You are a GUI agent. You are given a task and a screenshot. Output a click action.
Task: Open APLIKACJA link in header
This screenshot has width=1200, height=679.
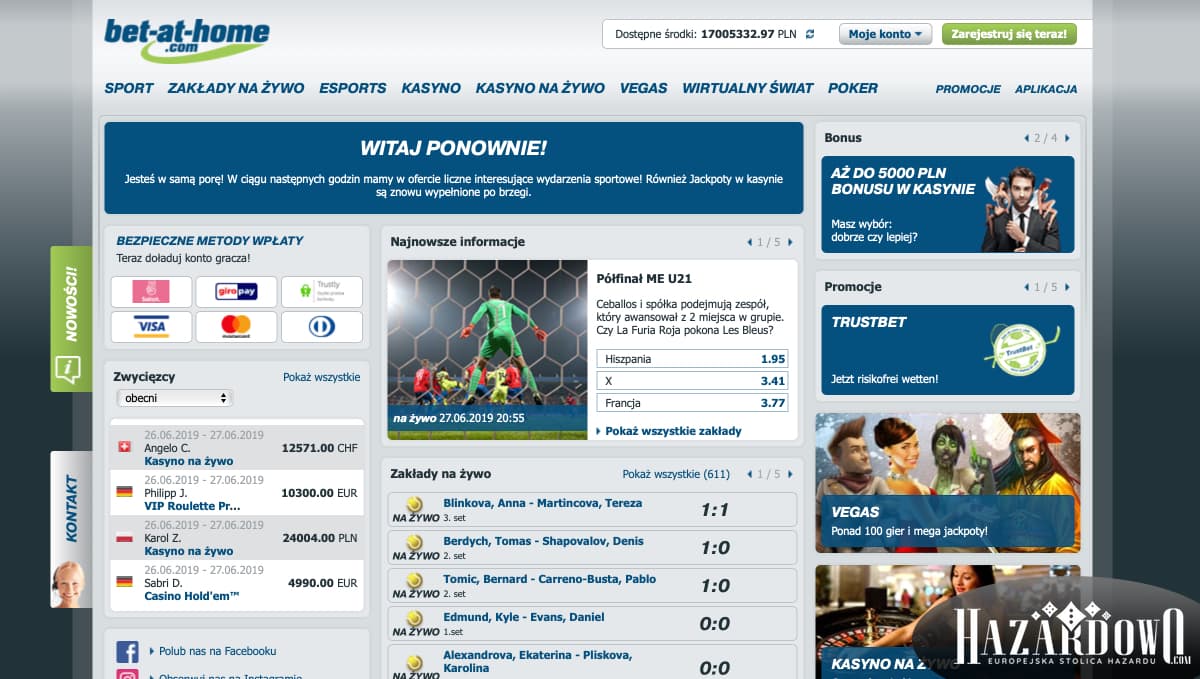[x=1046, y=89]
